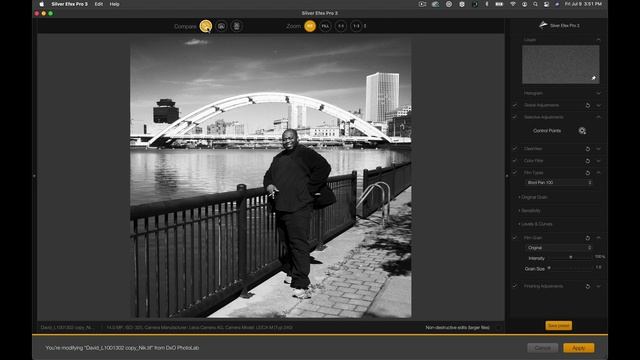
Task: Expand the Histogram section
Action: pyautogui.click(x=598, y=93)
